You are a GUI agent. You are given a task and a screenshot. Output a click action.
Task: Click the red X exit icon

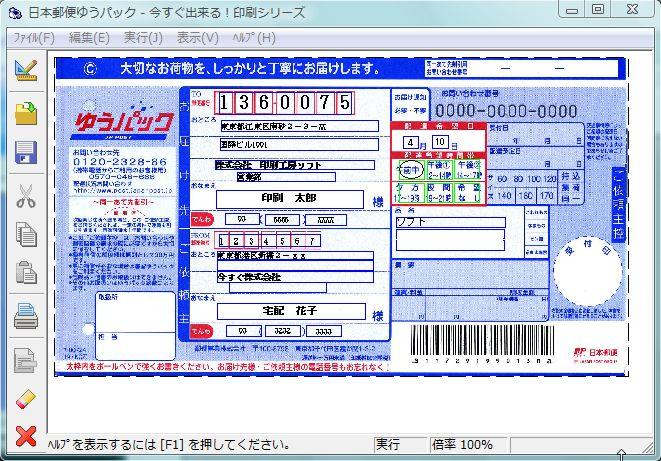[x=26, y=436]
